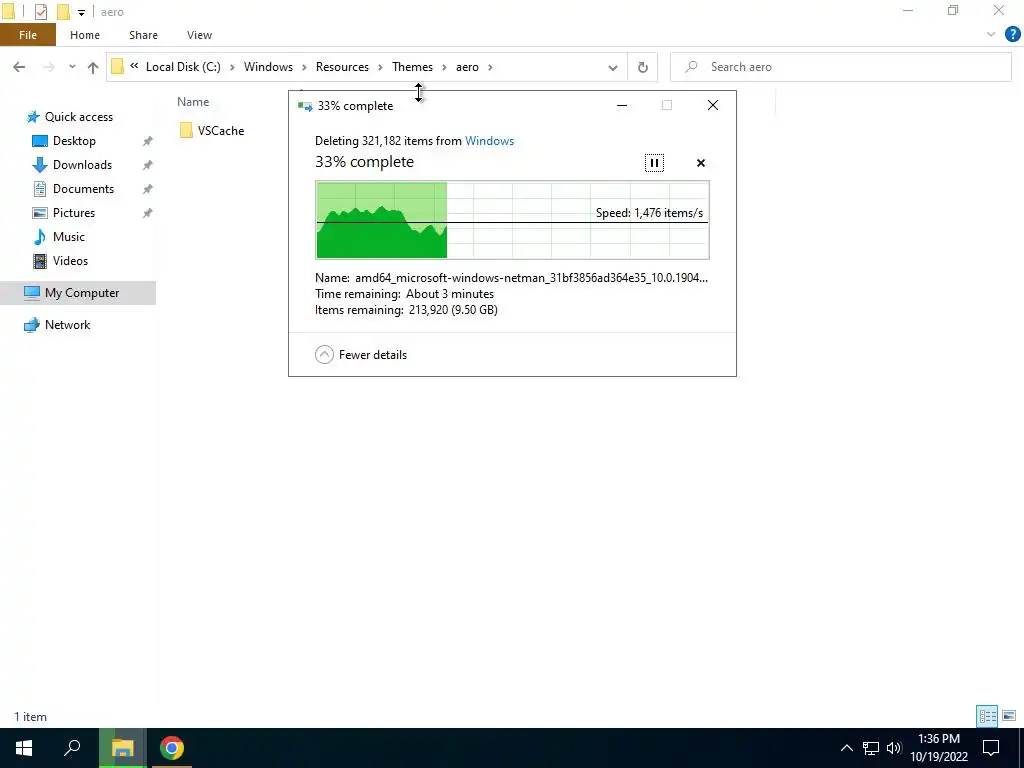Expand chevron after Themes breadcrumb
Image resolution: width=1024 pixels, height=768 pixels.
445,67
